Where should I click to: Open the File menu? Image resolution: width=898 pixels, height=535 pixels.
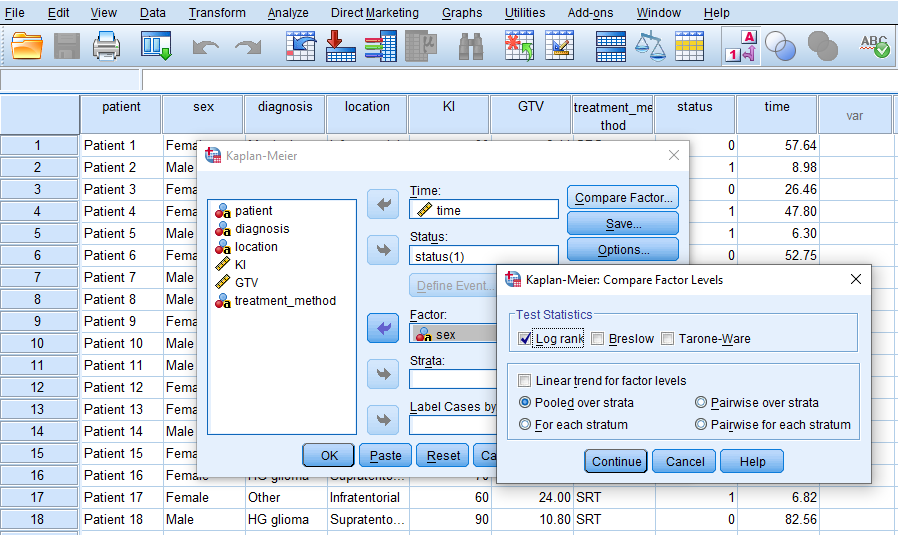pyautogui.click(x=15, y=13)
